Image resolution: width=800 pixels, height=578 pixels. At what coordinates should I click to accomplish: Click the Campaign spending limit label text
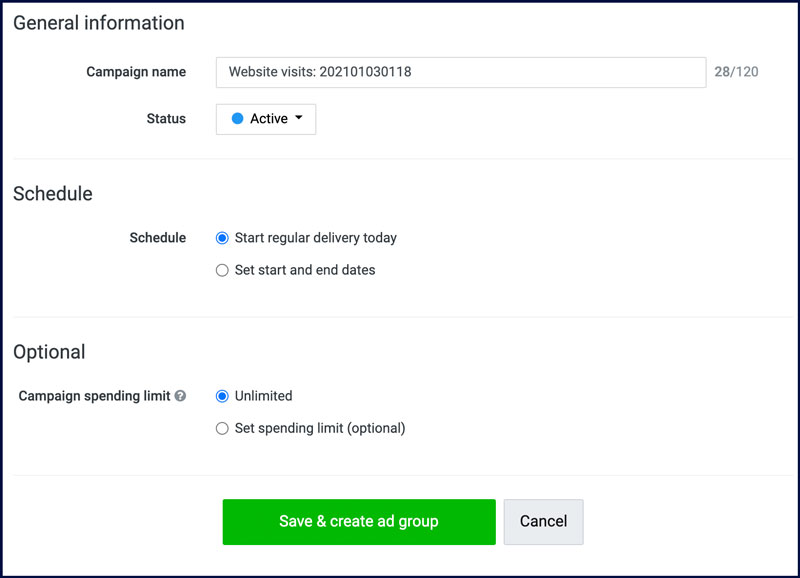click(94, 396)
